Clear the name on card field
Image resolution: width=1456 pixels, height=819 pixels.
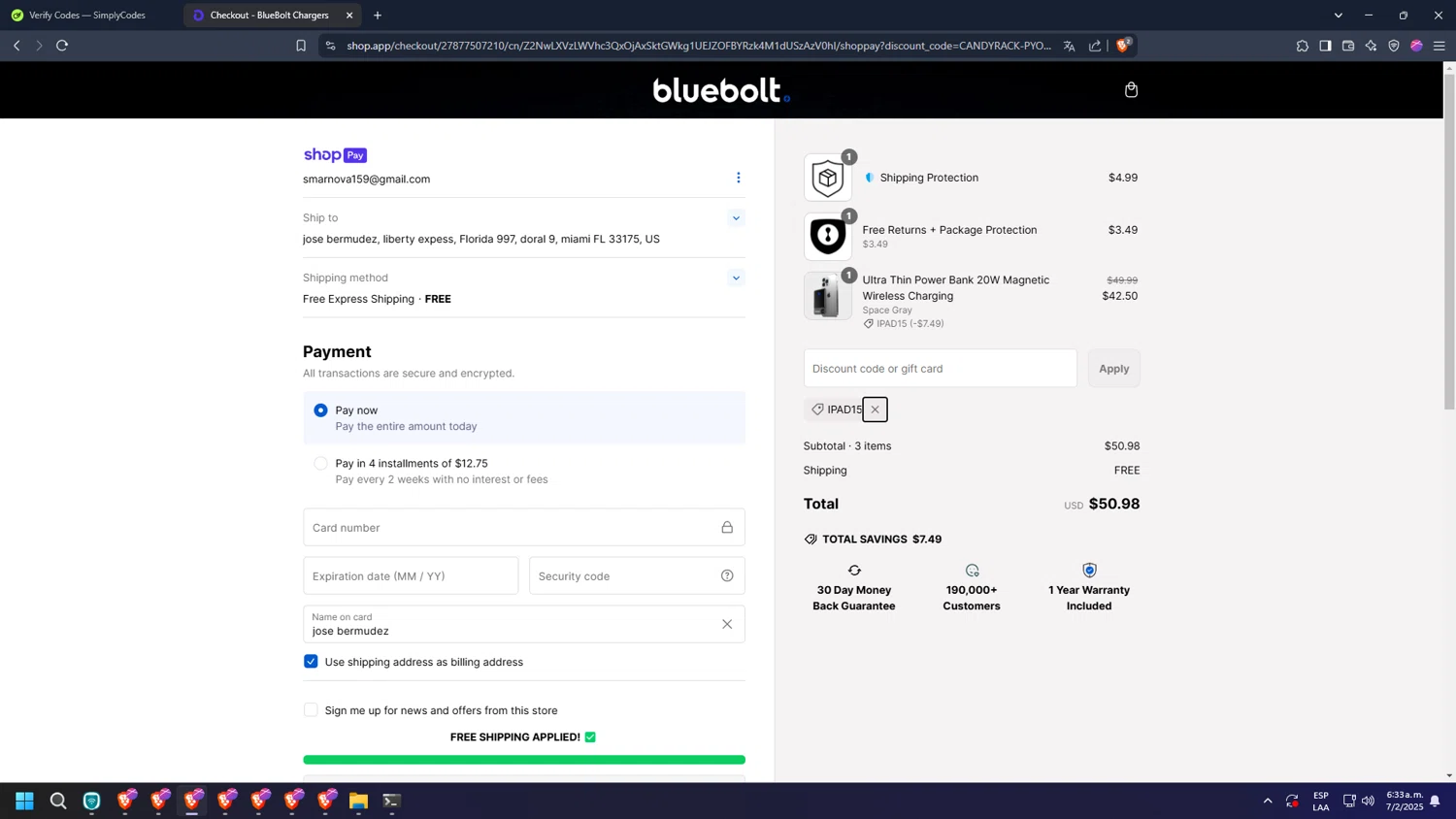coord(726,624)
